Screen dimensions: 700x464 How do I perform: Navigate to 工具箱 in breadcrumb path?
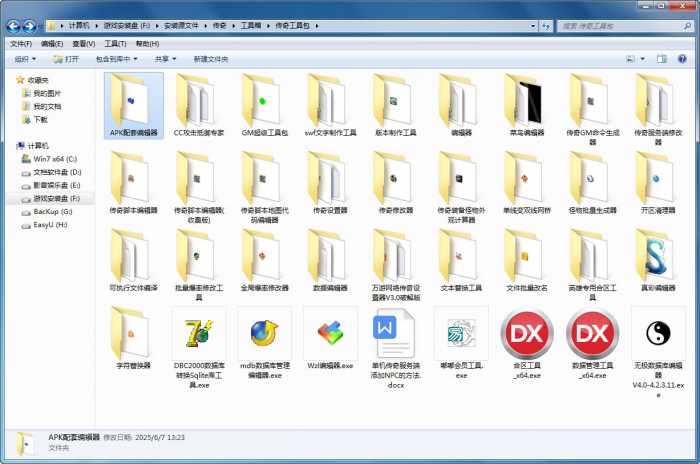click(x=251, y=26)
